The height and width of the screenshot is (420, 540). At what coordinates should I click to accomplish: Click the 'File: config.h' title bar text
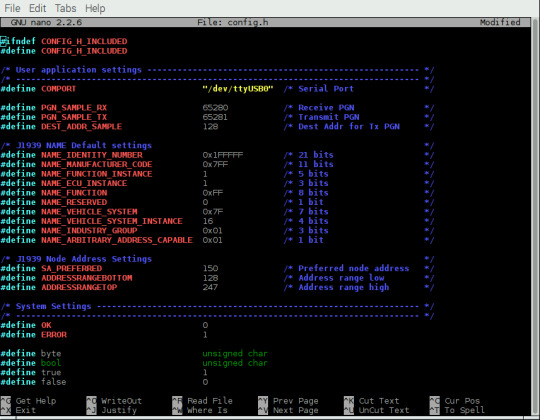[233, 22]
